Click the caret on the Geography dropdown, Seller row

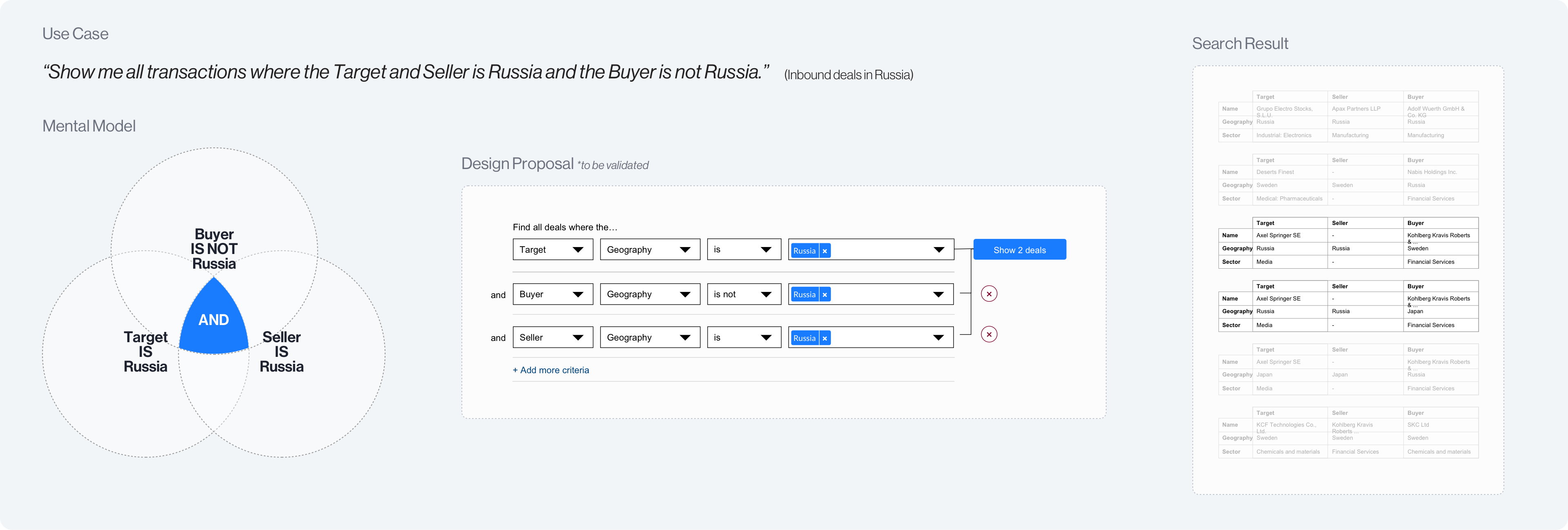(686, 337)
